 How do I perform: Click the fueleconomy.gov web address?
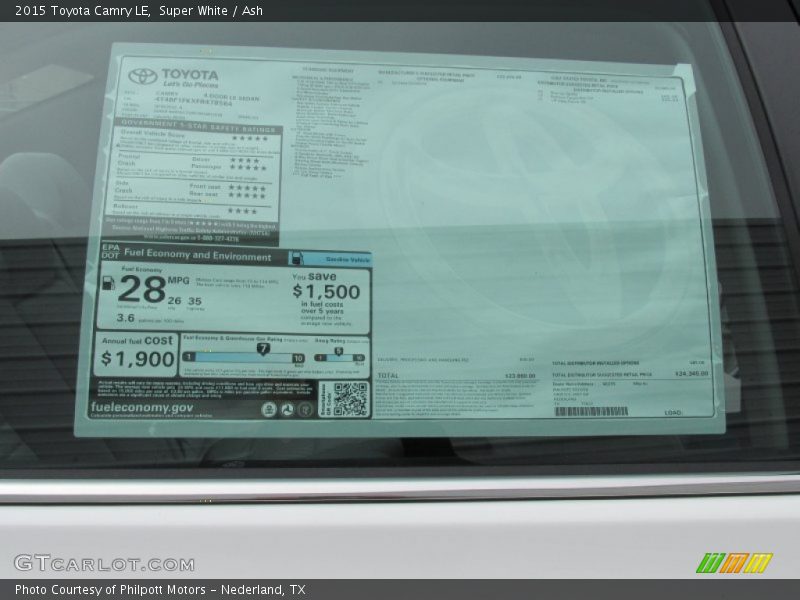(142, 407)
